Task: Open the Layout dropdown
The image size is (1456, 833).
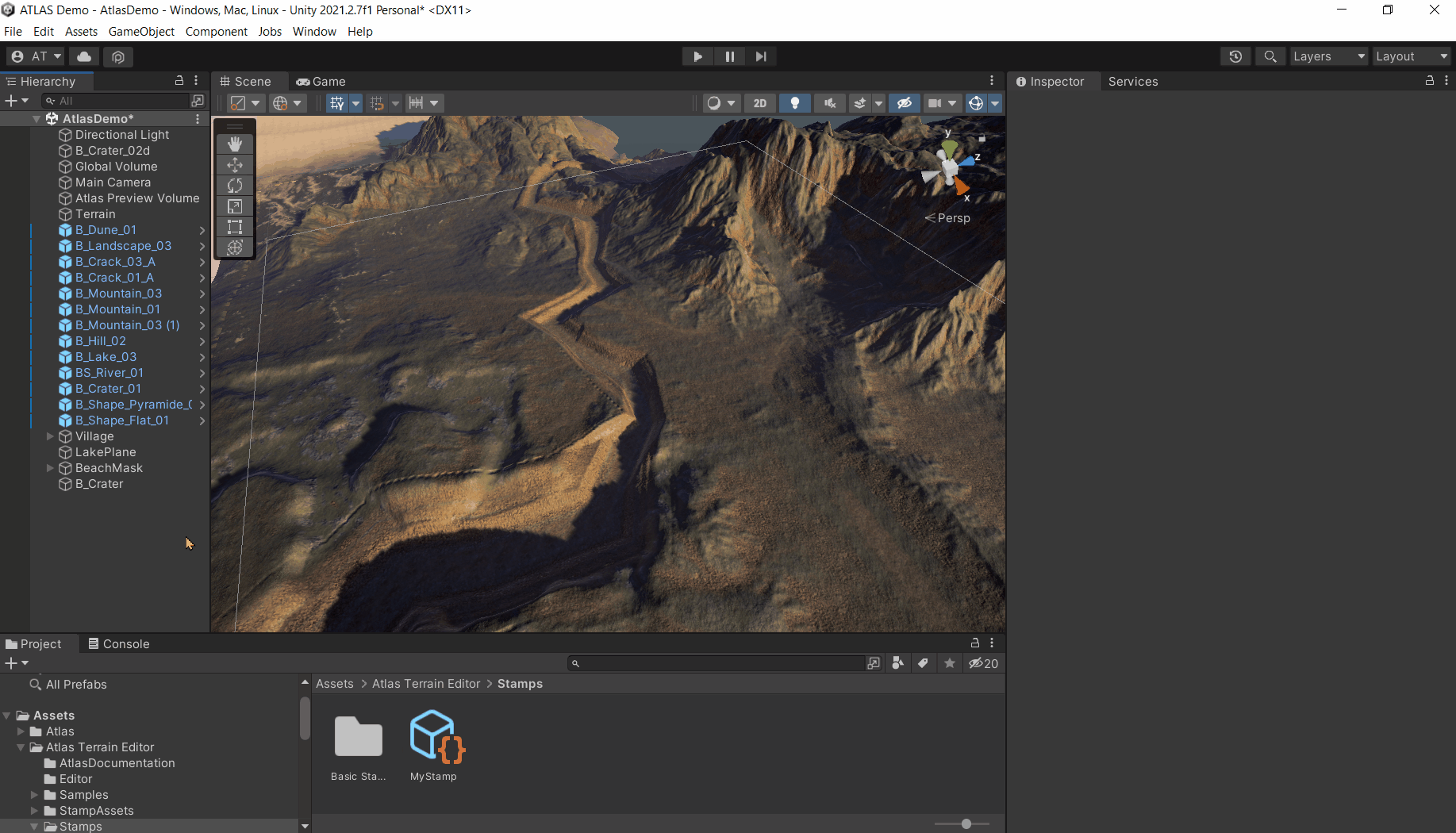Action: 1412,56
